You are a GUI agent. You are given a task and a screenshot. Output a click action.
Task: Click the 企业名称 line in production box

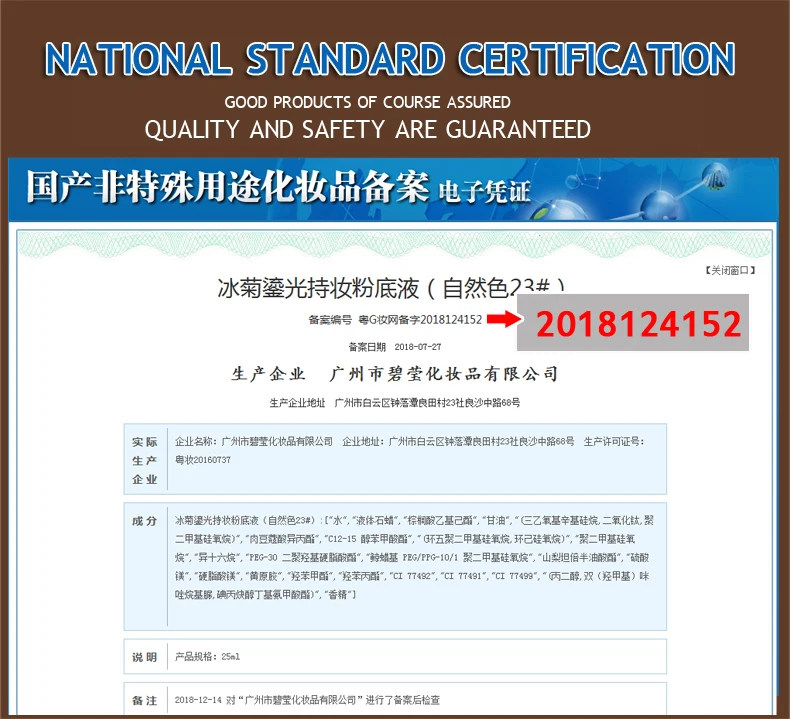[410, 441]
